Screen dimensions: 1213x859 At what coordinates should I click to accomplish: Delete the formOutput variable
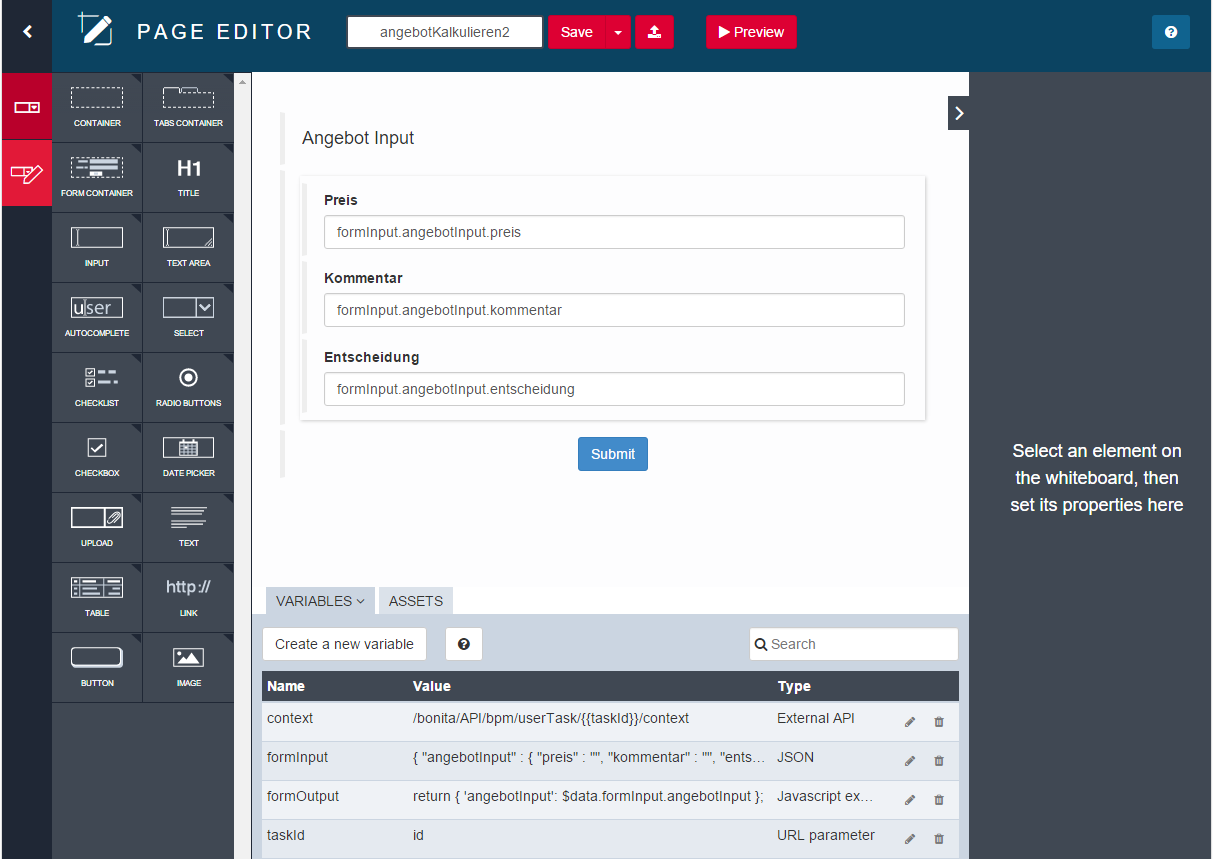tap(939, 800)
